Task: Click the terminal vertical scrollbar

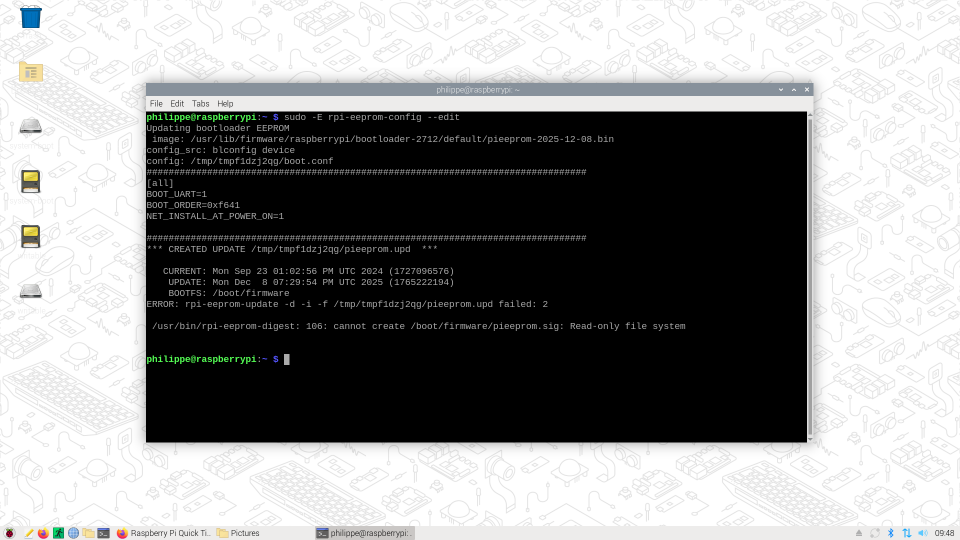Action: coord(810,276)
